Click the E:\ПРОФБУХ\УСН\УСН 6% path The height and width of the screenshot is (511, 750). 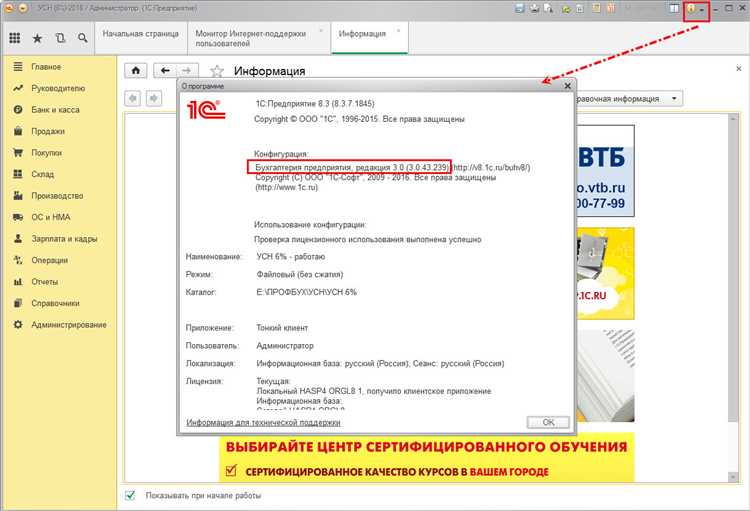[307, 292]
